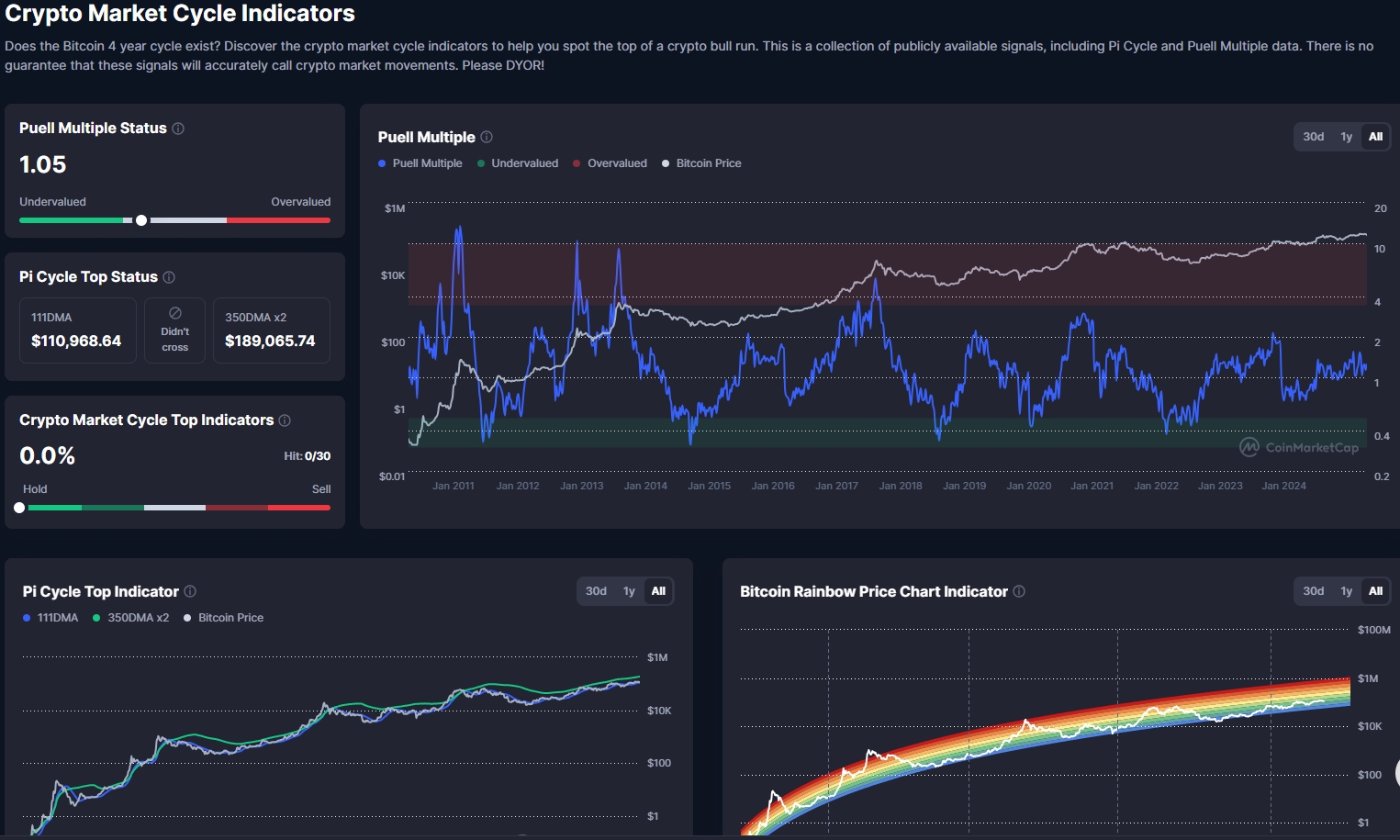The height and width of the screenshot is (840, 1400).
Task: Toggle 350DMA x2 legend in Pi Cycle chart
Action: [131, 618]
